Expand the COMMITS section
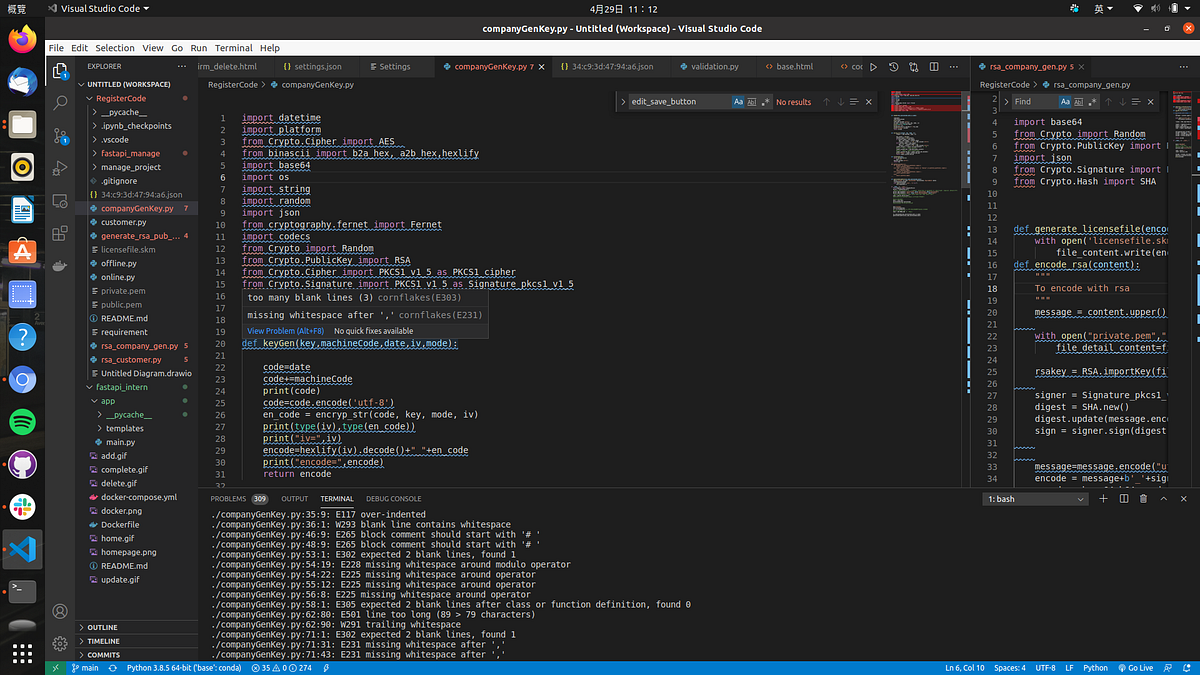This screenshot has width=1200, height=675. (x=104, y=655)
